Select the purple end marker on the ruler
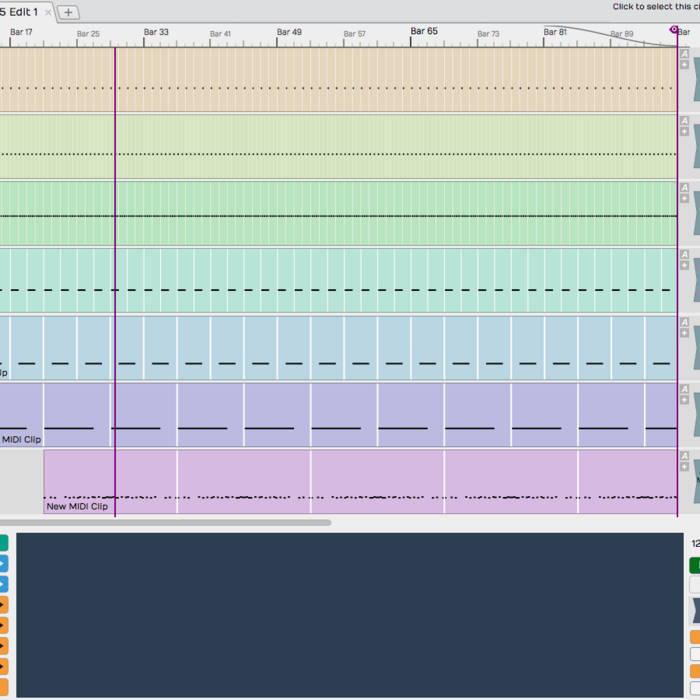The height and width of the screenshot is (700, 700). [674, 31]
